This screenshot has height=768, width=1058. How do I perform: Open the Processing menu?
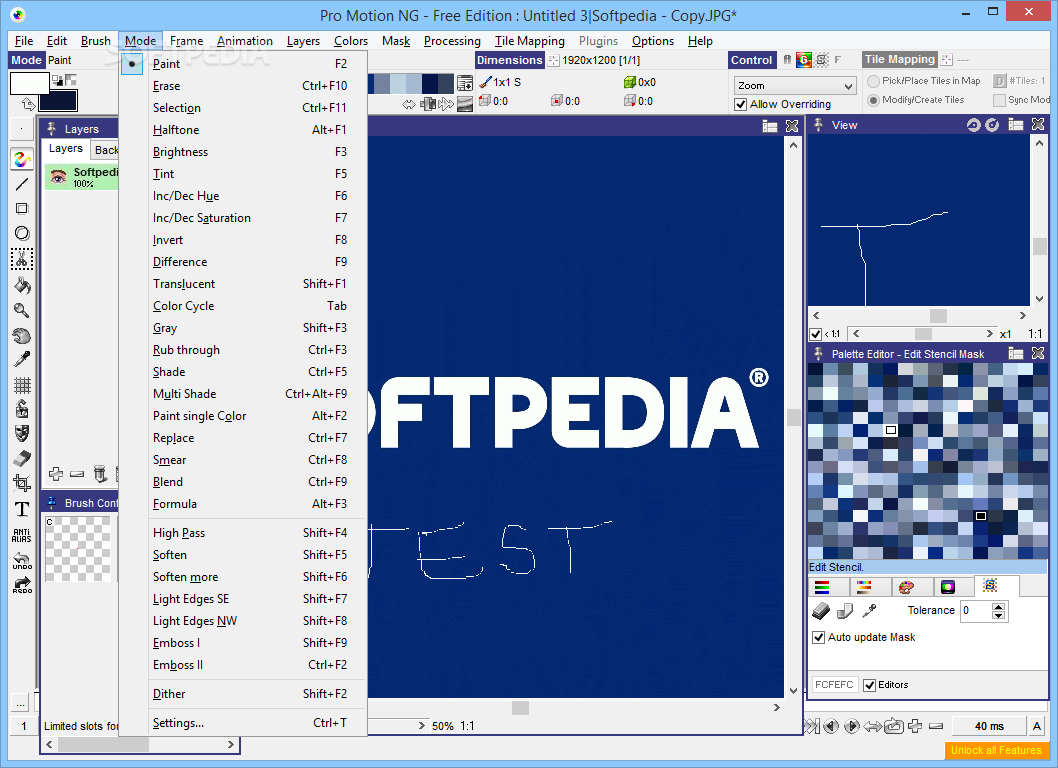click(452, 41)
